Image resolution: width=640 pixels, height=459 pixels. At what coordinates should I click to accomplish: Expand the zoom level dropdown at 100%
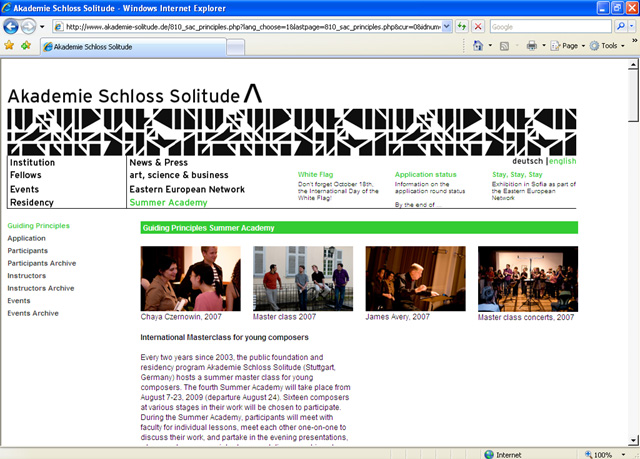[622, 454]
